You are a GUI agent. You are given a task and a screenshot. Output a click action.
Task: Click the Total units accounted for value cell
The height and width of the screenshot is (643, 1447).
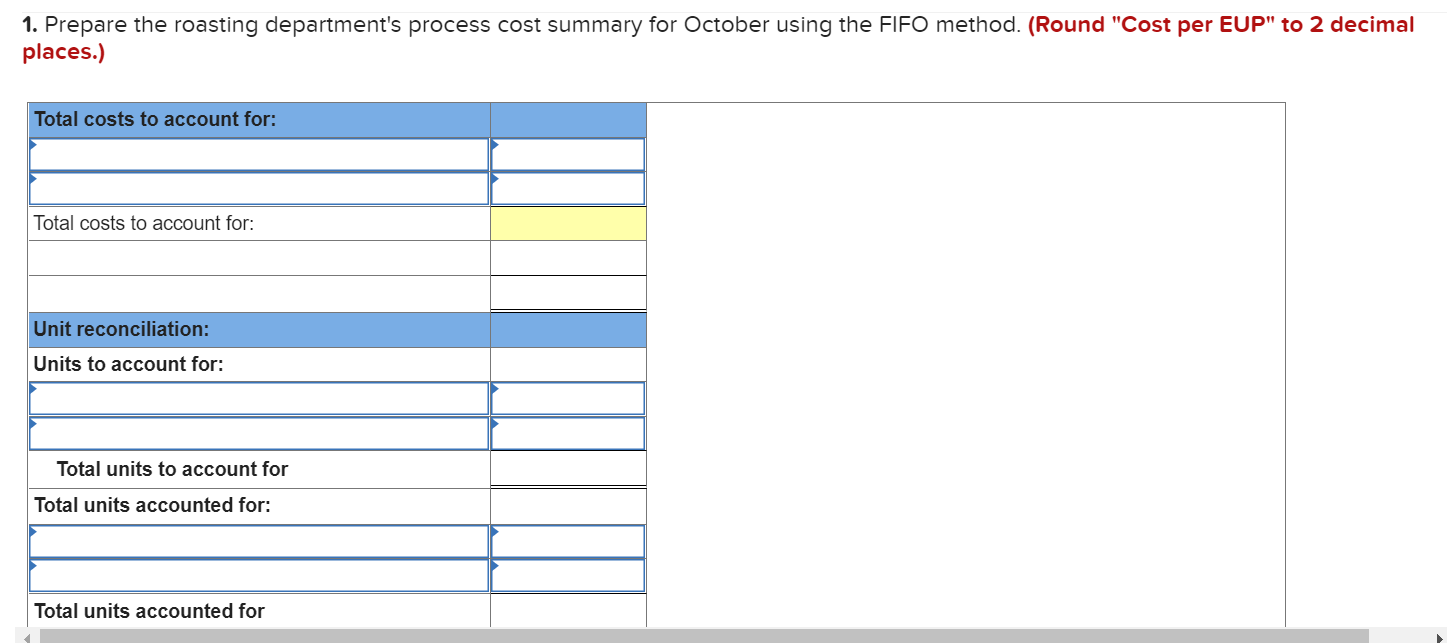point(566,611)
